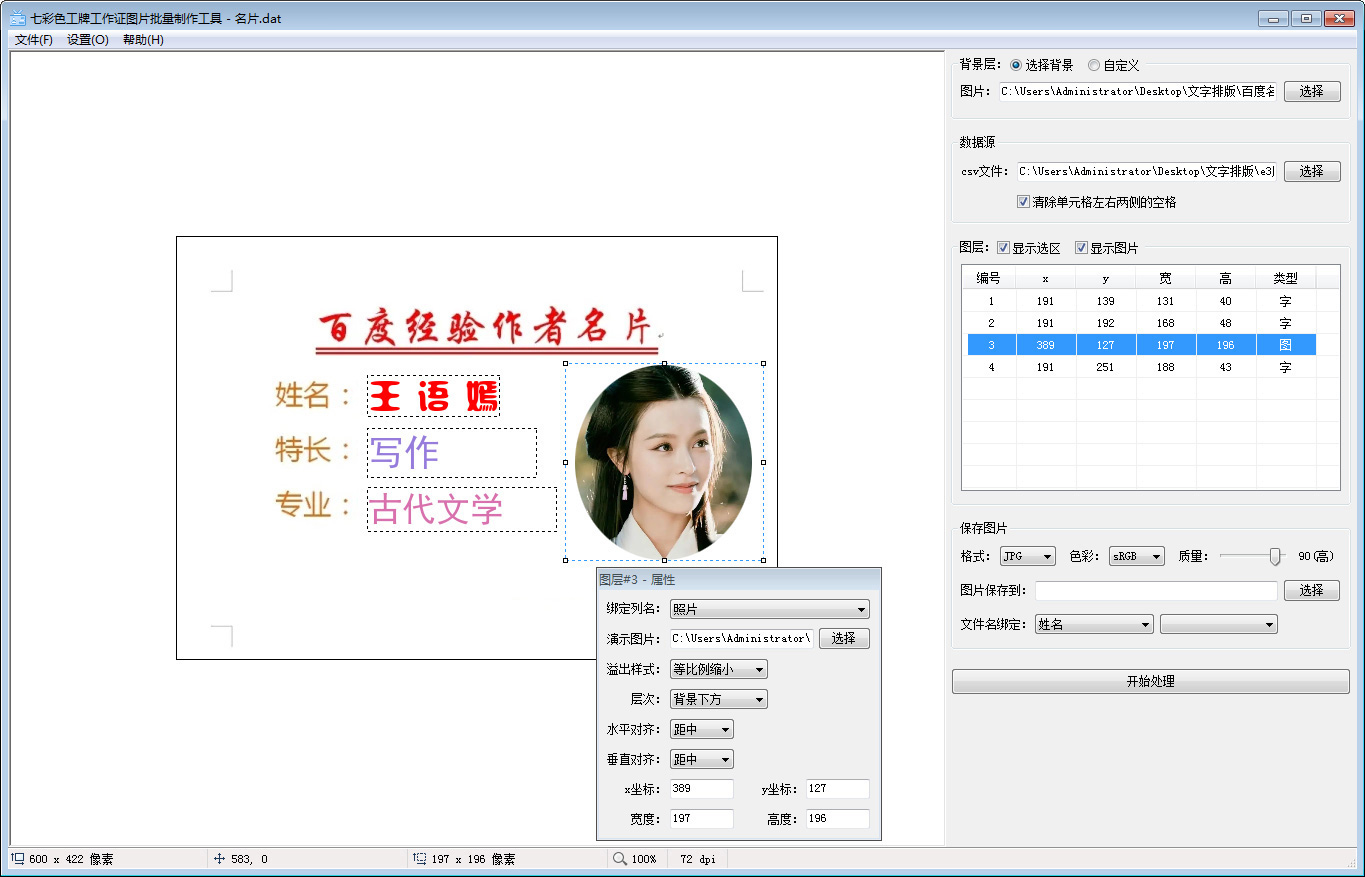Disable the 清除单元格左右两侧的空格 checkbox

(x=1022, y=200)
